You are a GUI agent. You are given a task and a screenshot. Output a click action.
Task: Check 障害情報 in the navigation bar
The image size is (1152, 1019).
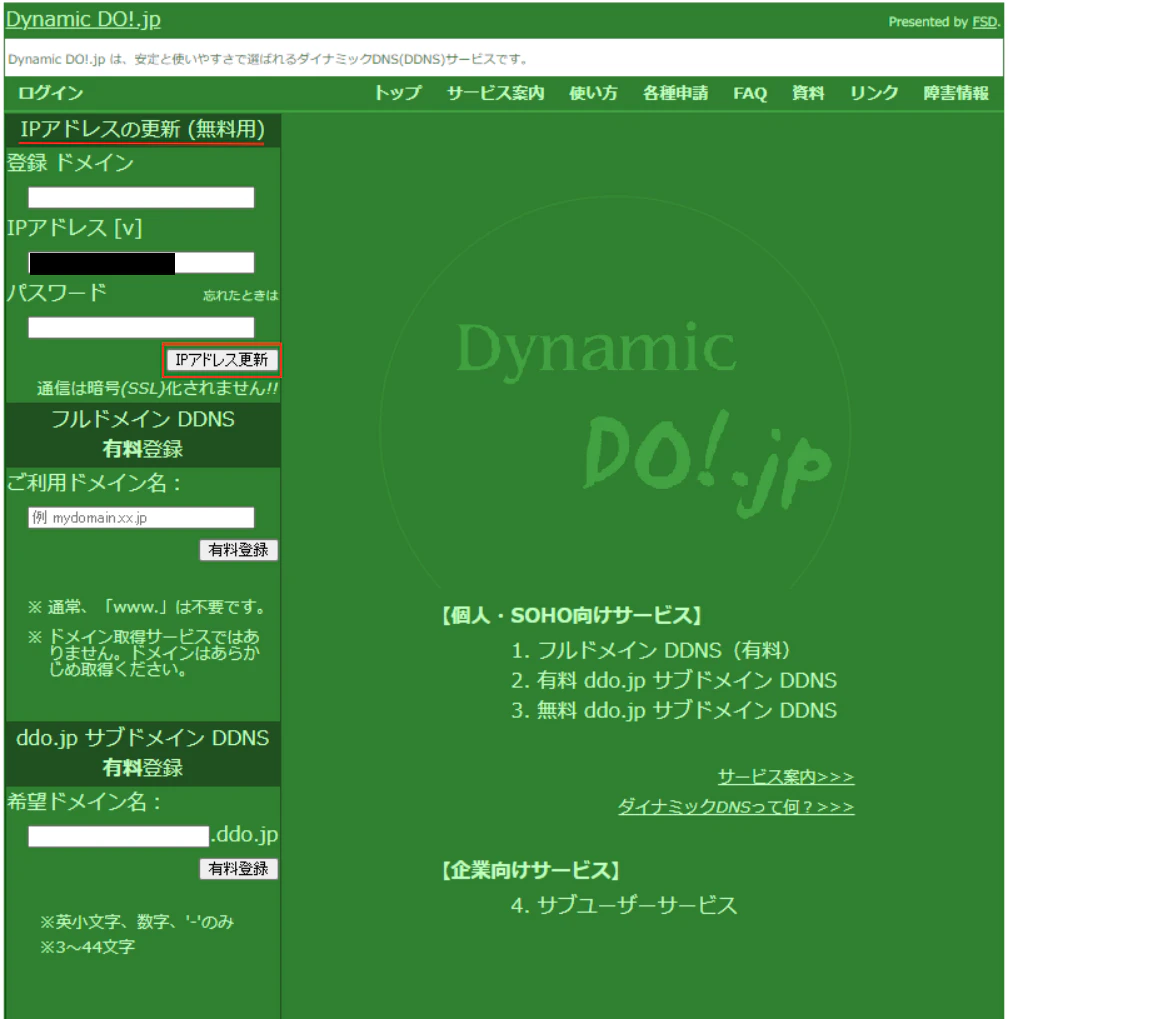[x=956, y=93]
